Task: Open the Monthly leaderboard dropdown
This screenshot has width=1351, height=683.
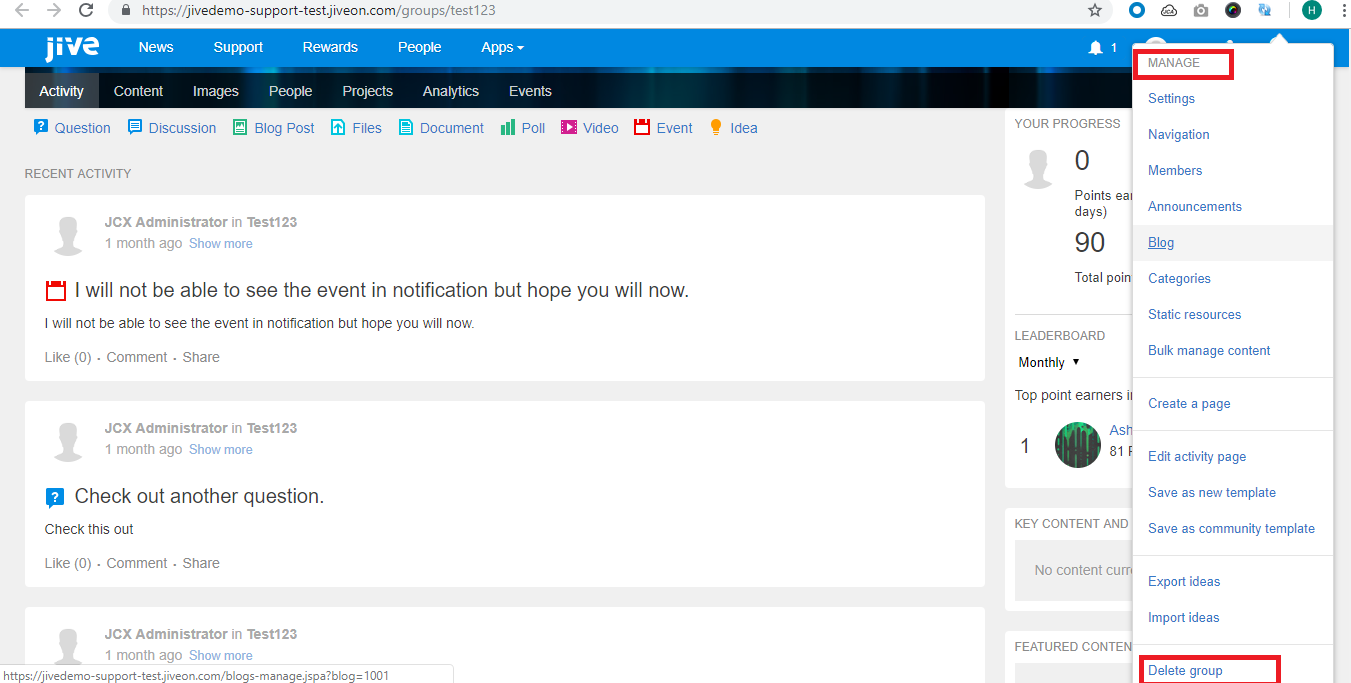Action: click(x=1049, y=362)
